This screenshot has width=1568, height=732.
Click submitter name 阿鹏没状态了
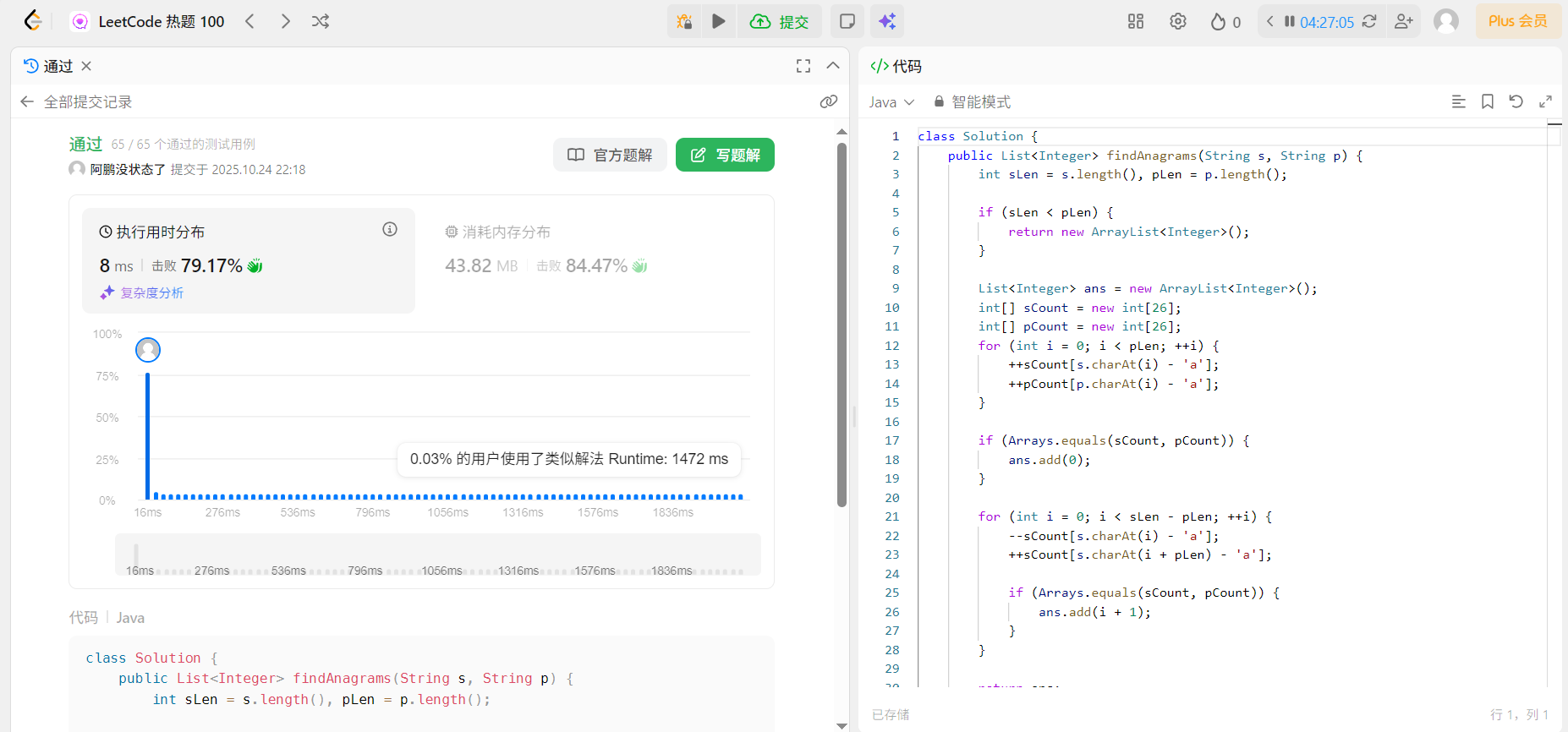pos(128,169)
